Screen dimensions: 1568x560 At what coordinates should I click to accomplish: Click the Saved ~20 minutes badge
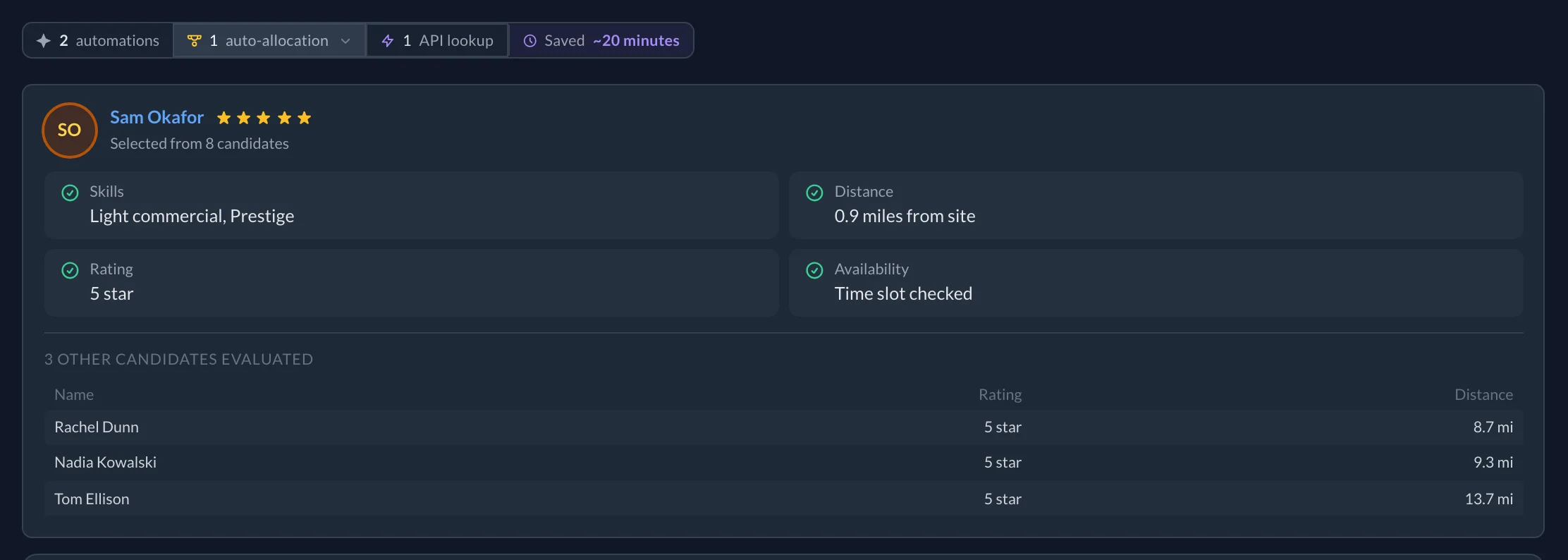tap(601, 41)
